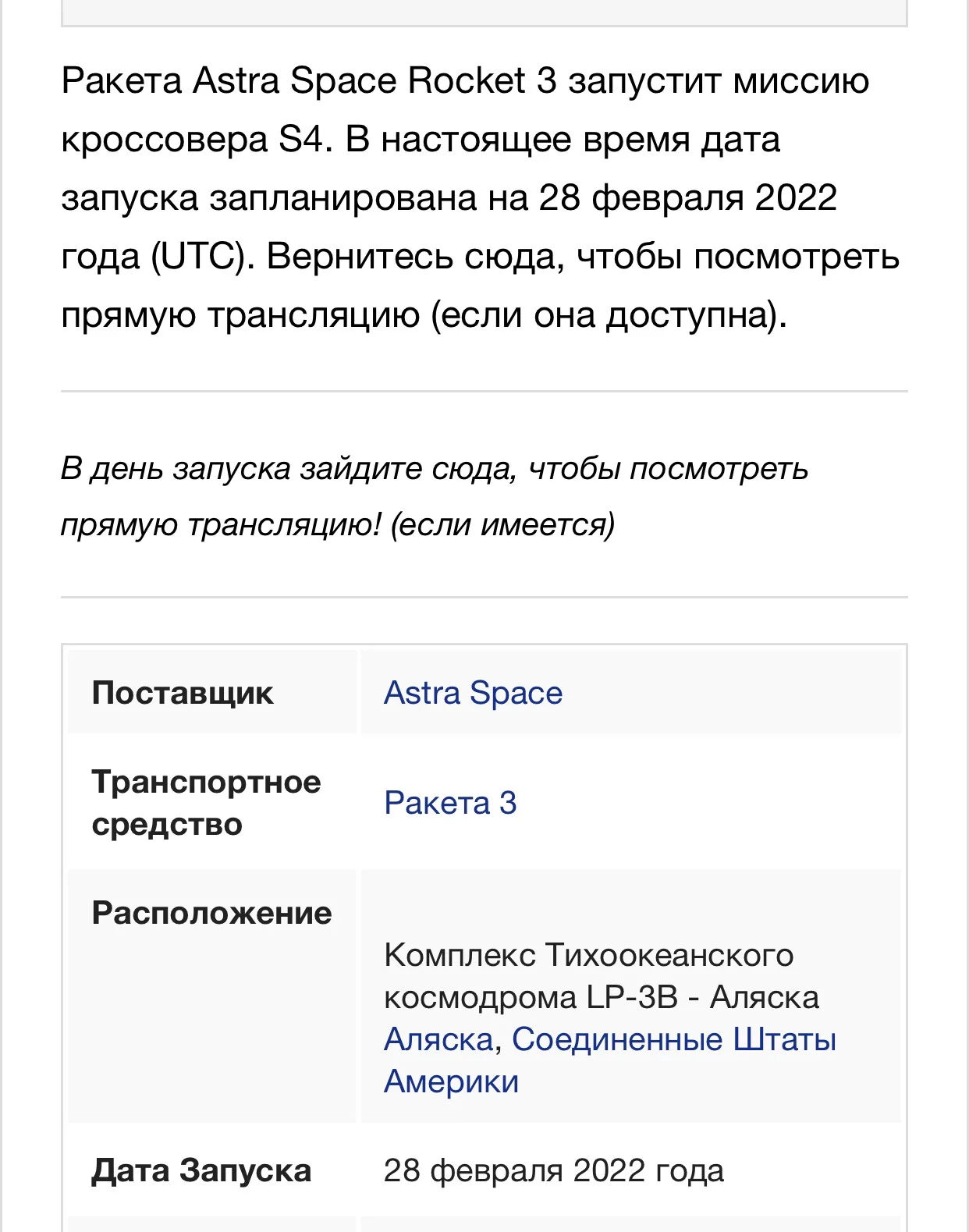
Task: Click the Транспортное средство row label
Action: pyautogui.click(x=206, y=803)
